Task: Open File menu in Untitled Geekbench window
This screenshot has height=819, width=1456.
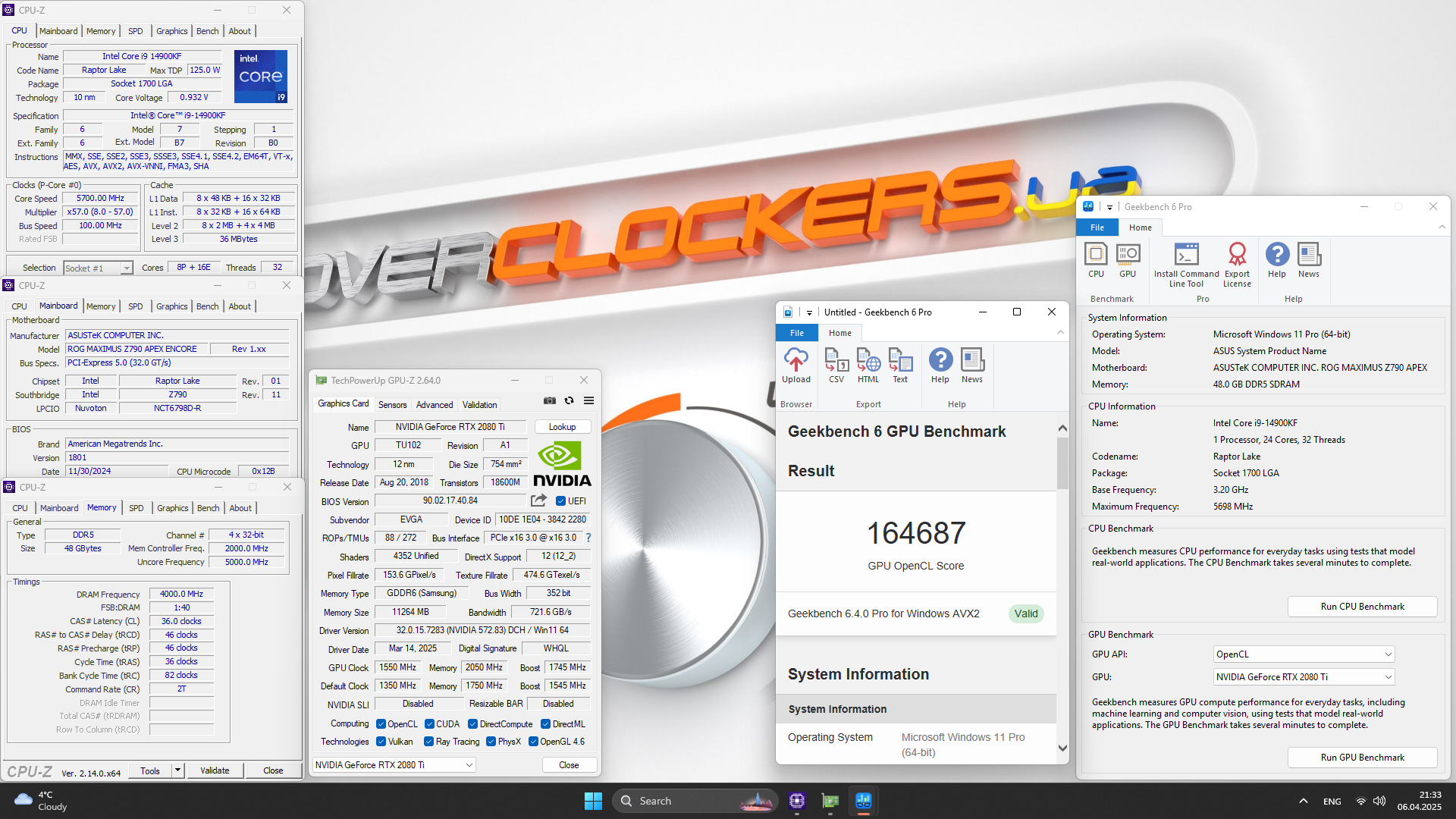Action: [797, 333]
